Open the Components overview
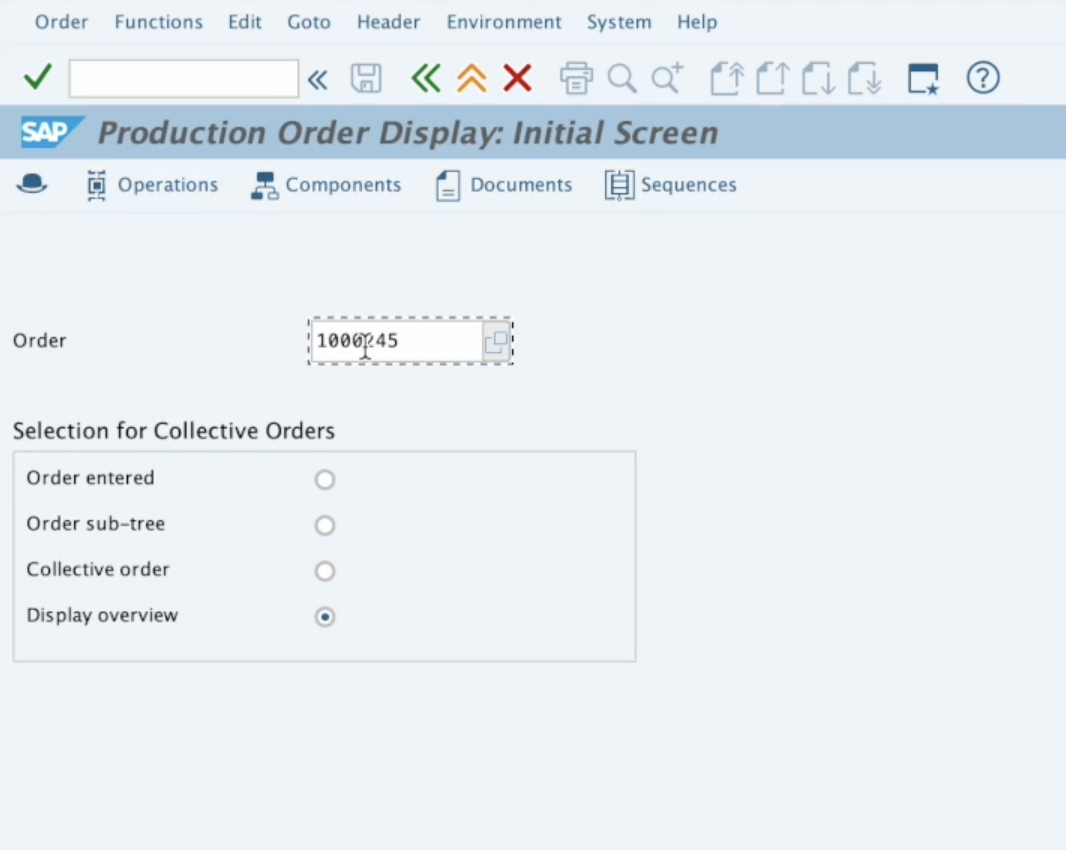This screenshot has width=1066, height=850. tap(326, 185)
